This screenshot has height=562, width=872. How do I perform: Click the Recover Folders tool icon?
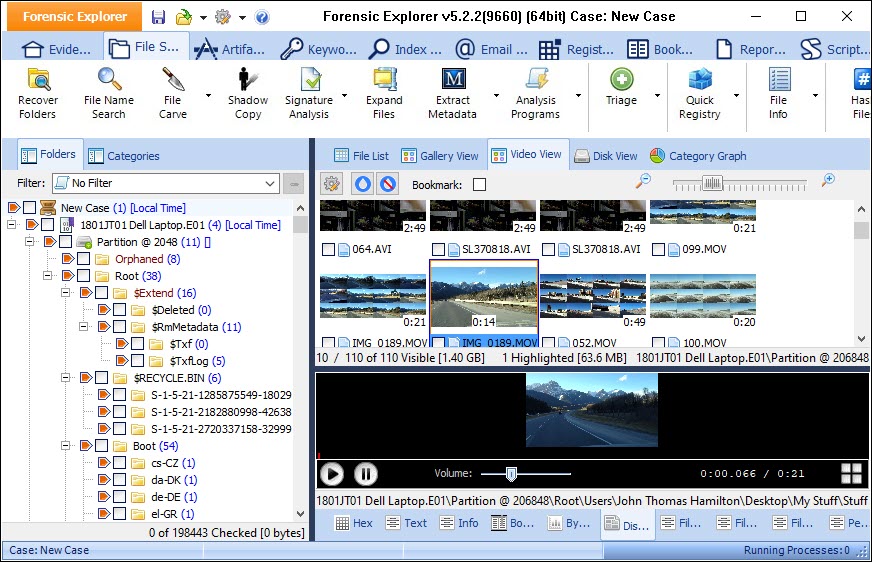coord(38,81)
